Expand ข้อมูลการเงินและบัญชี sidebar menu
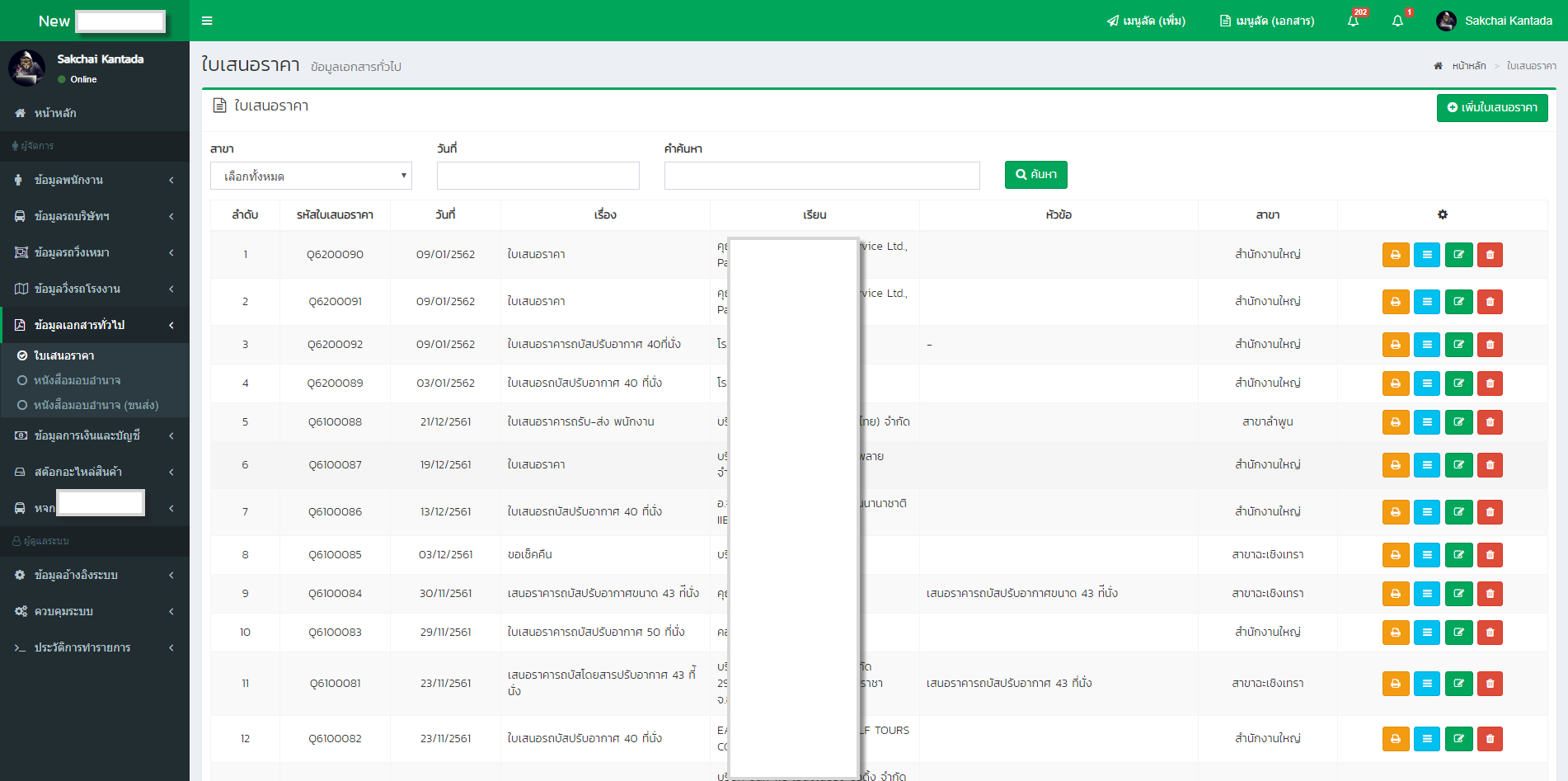This screenshot has height=781, width=1568. tap(95, 435)
